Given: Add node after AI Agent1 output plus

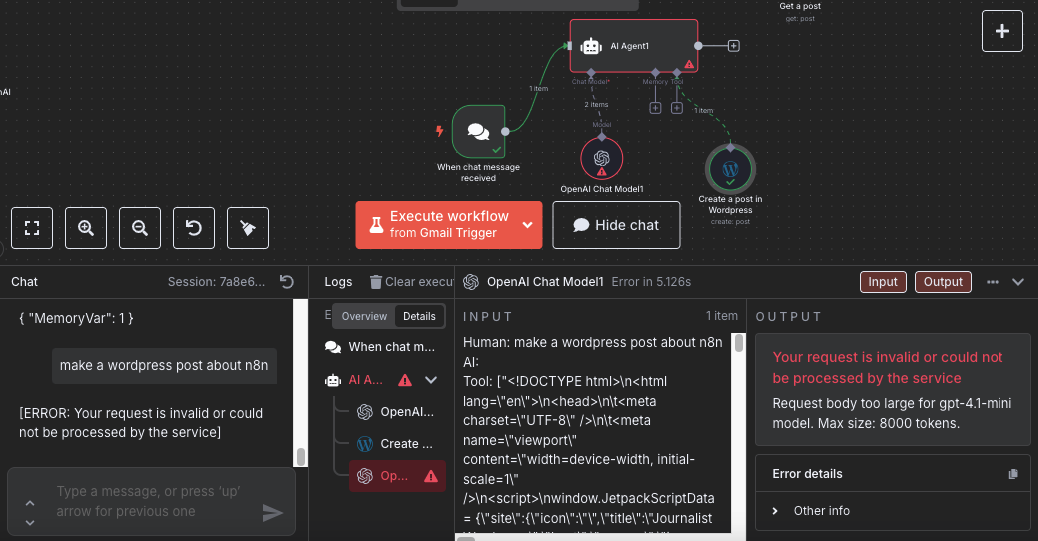Looking at the screenshot, I should pos(733,46).
